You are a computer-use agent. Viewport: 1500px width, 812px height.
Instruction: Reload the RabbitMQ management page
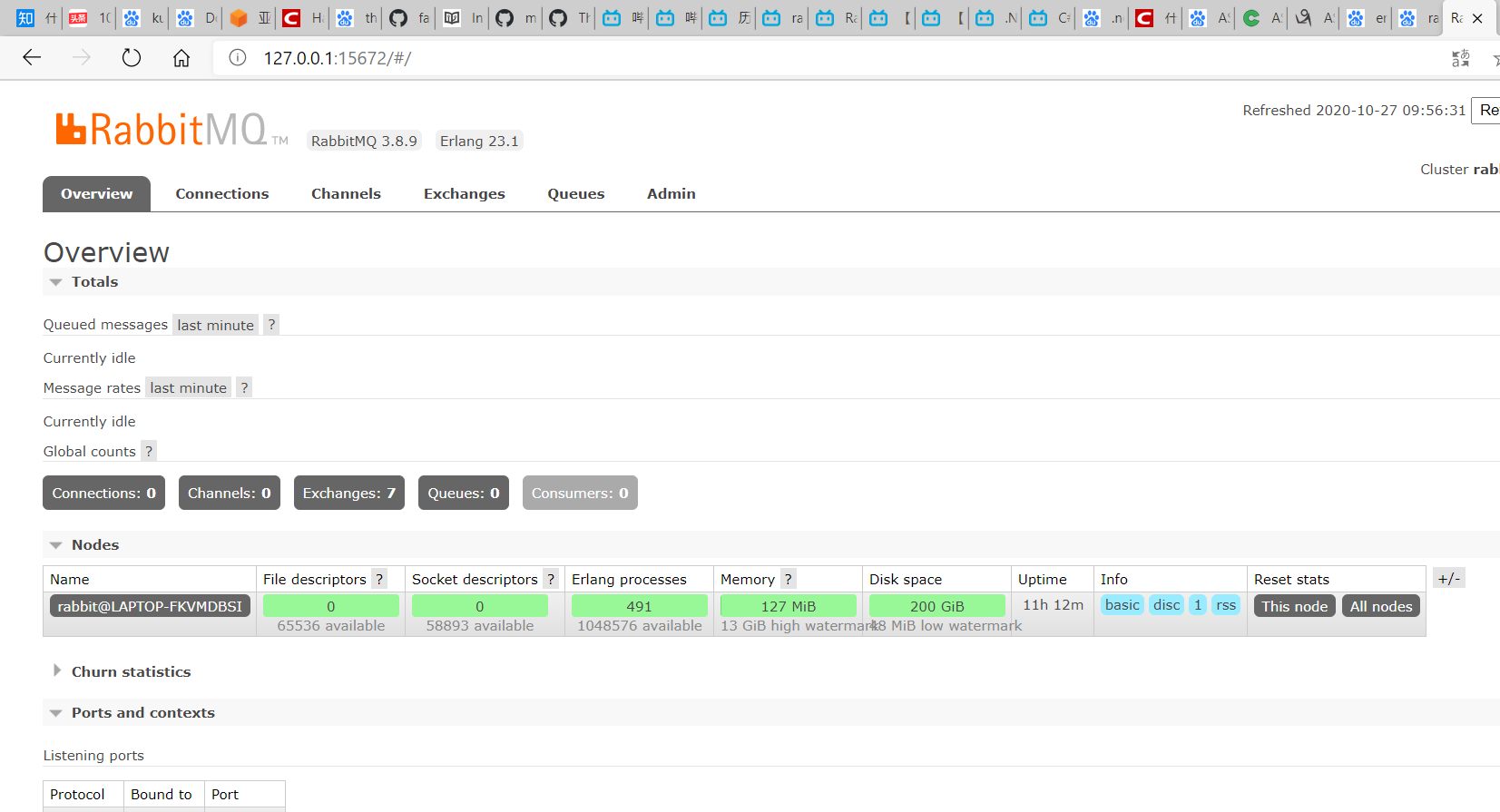pyautogui.click(x=132, y=58)
